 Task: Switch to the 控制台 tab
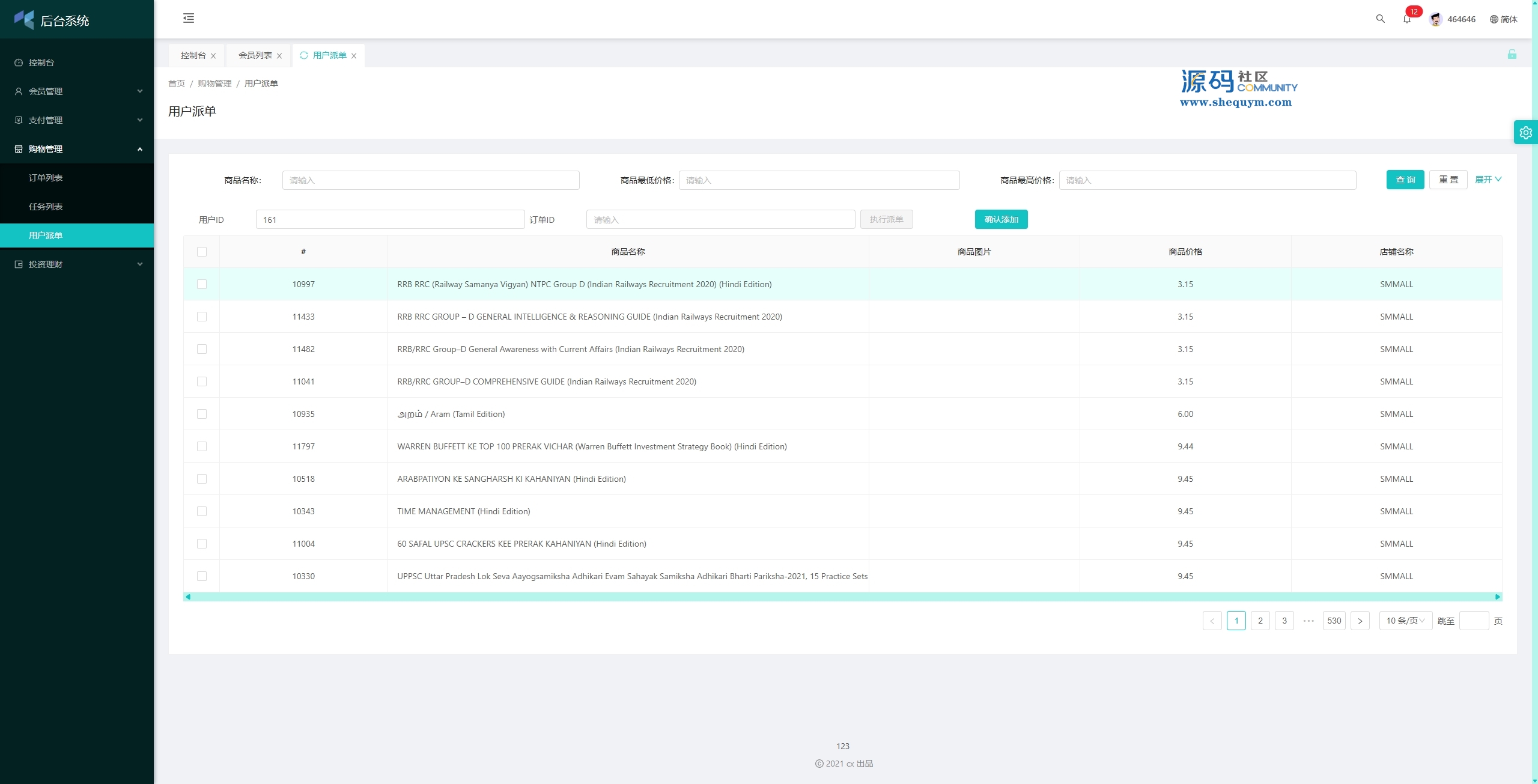click(x=193, y=55)
